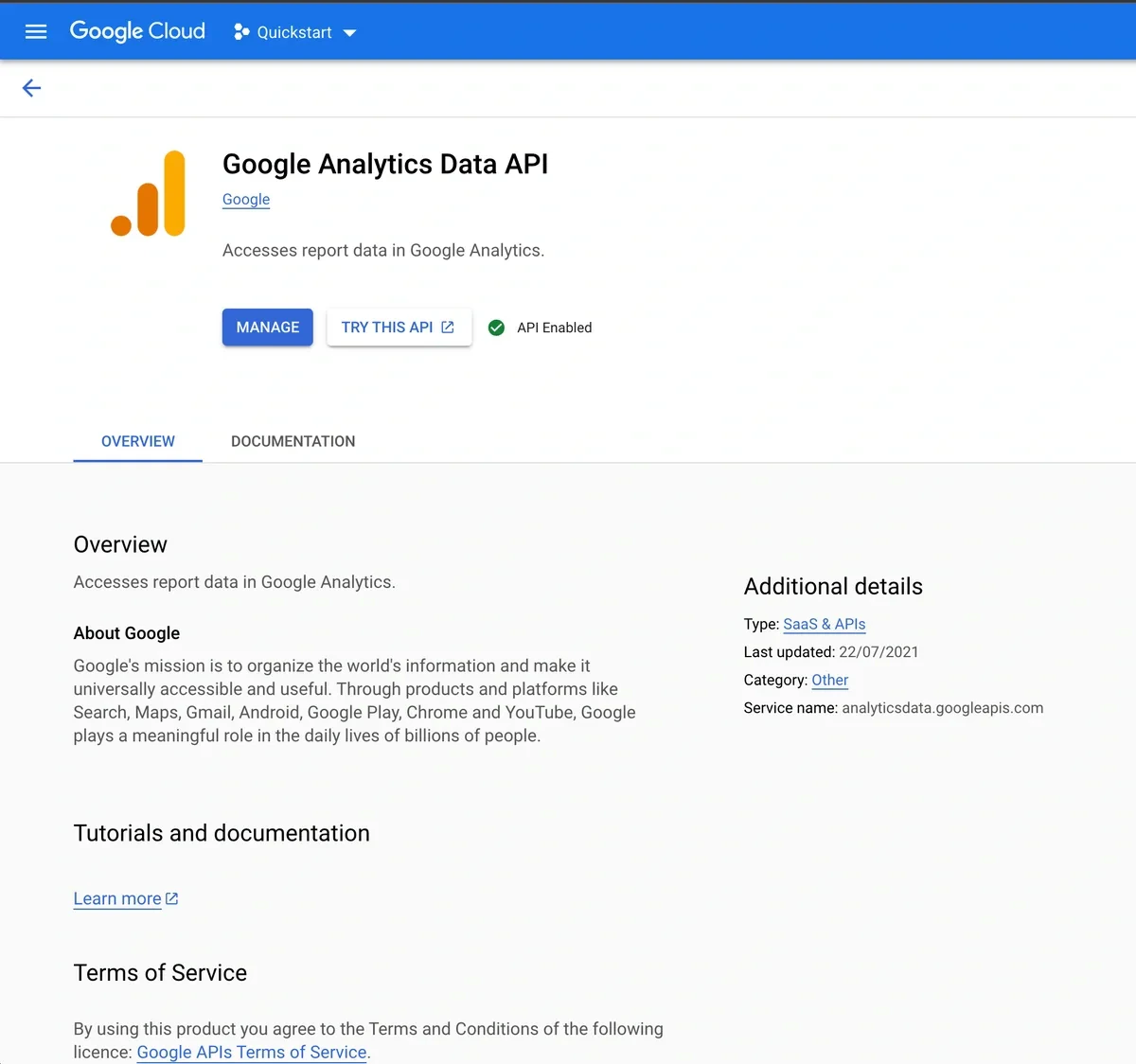Click the Quickstart project name
This screenshot has height=1064, width=1136.
(294, 31)
